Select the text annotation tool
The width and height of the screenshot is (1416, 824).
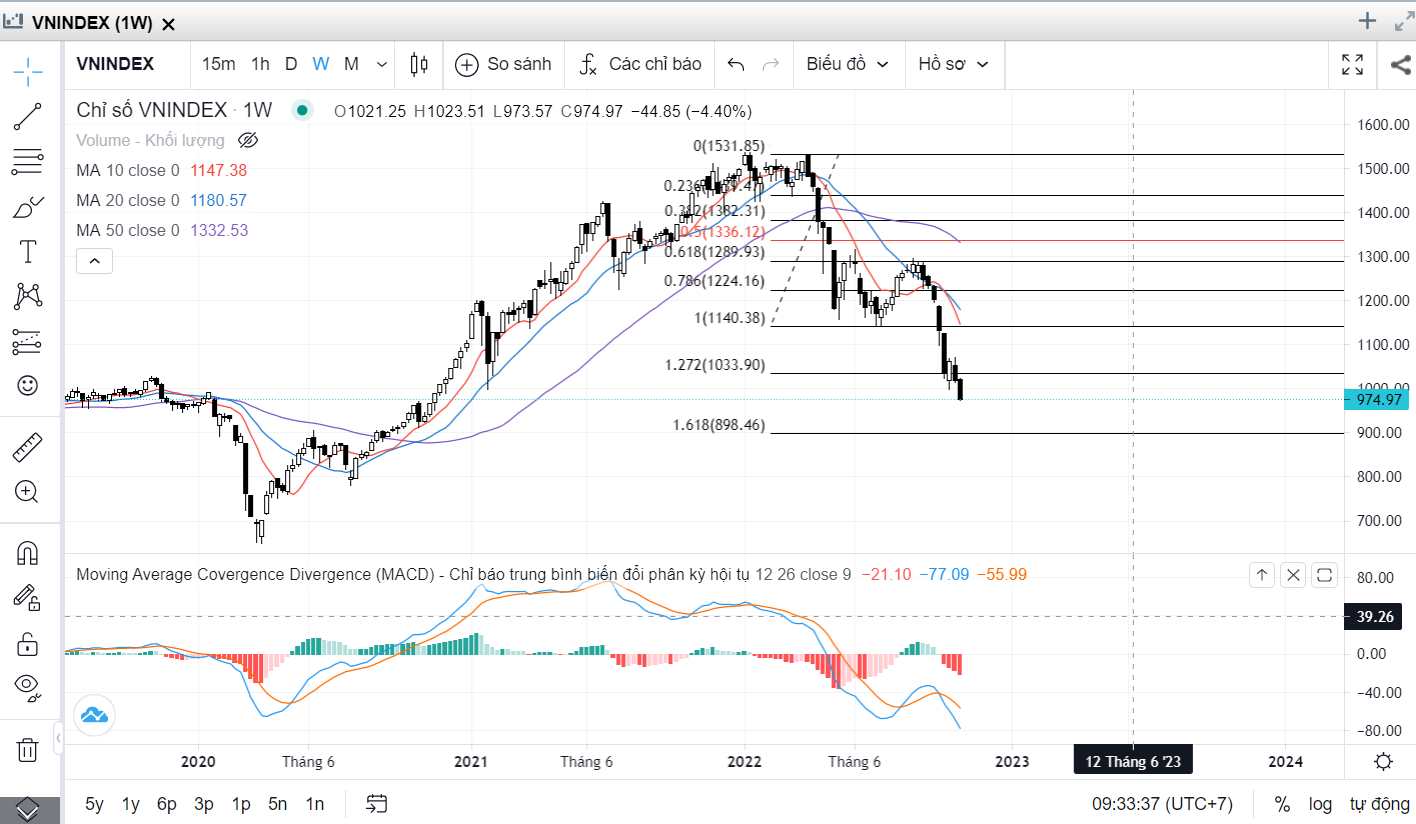pyautogui.click(x=28, y=252)
